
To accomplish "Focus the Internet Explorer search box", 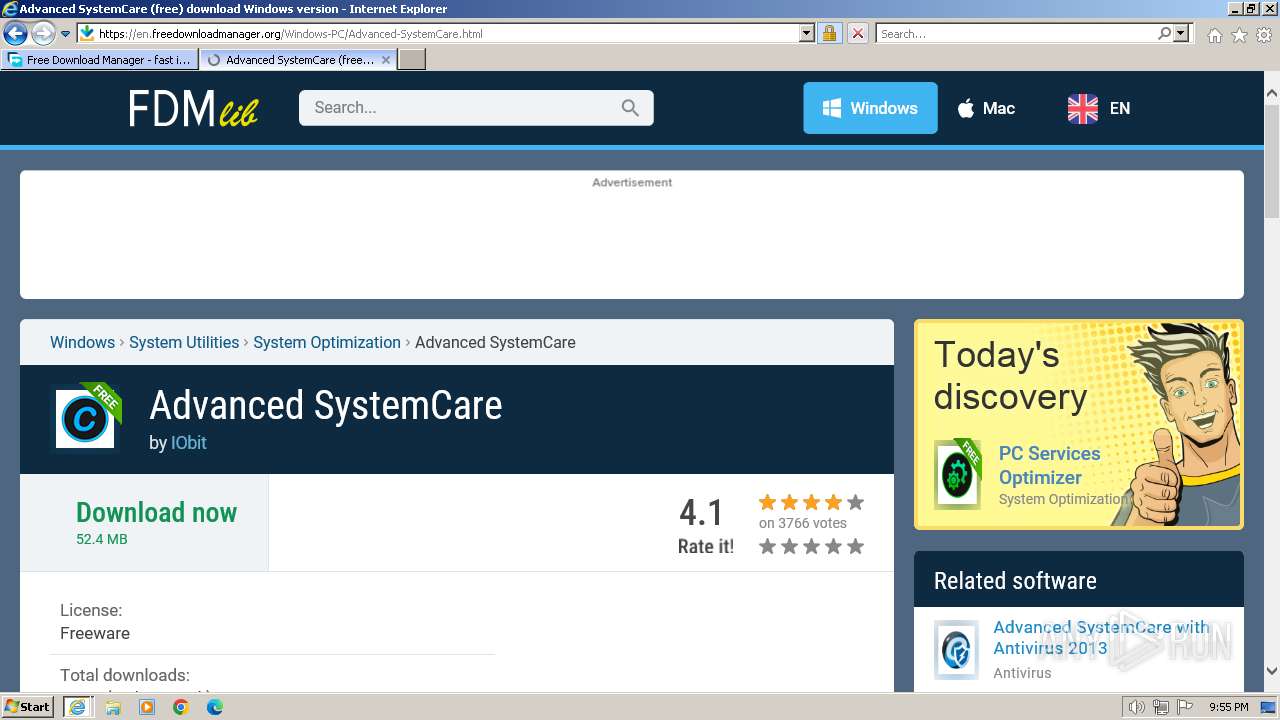I will point(1015,33).
